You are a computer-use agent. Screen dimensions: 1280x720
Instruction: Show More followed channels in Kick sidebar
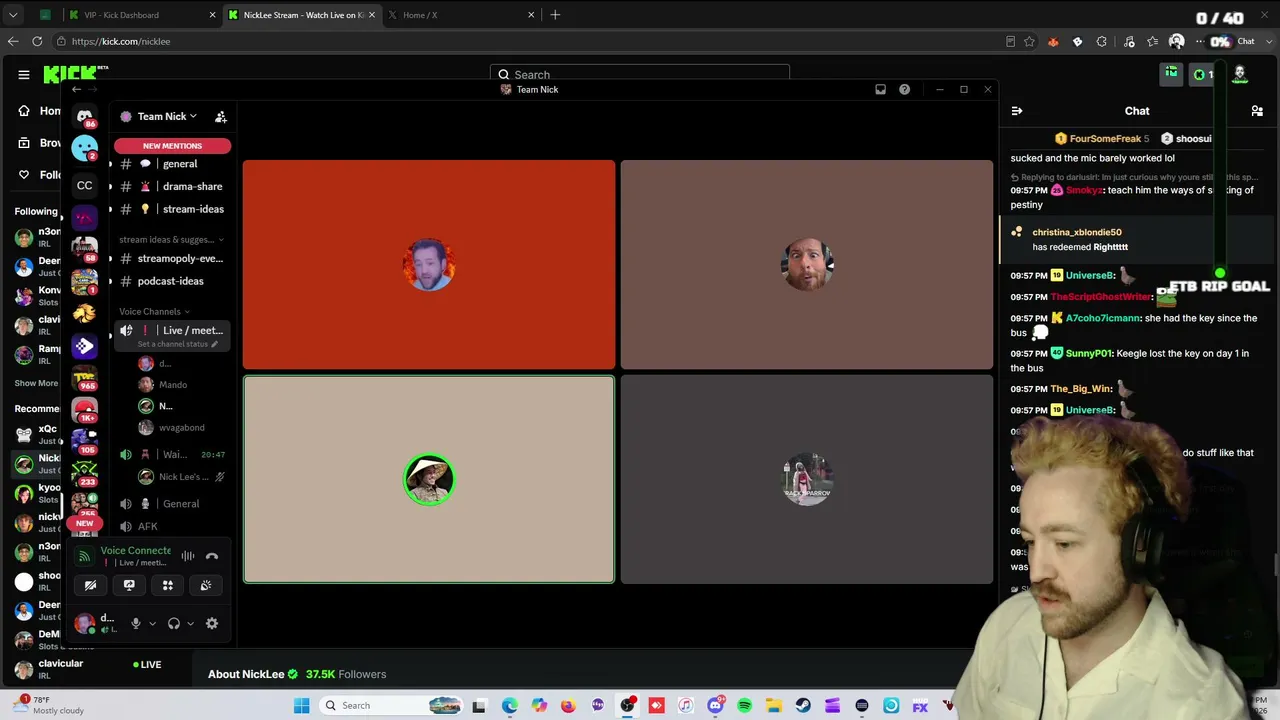point(36,383)
